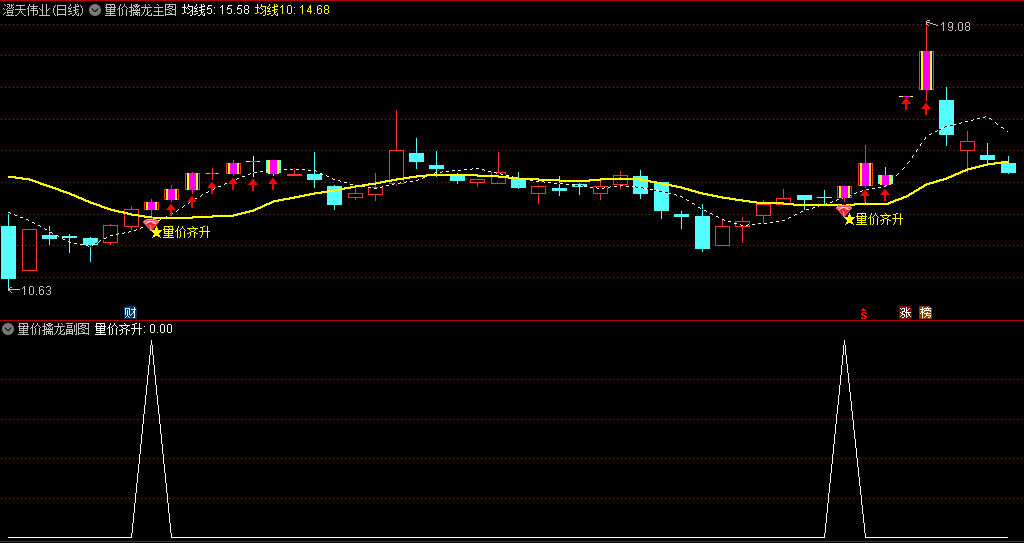Click the candle with the 19.08 high
The width and height of the screenshot is (1024, 543).
point(926,70)
